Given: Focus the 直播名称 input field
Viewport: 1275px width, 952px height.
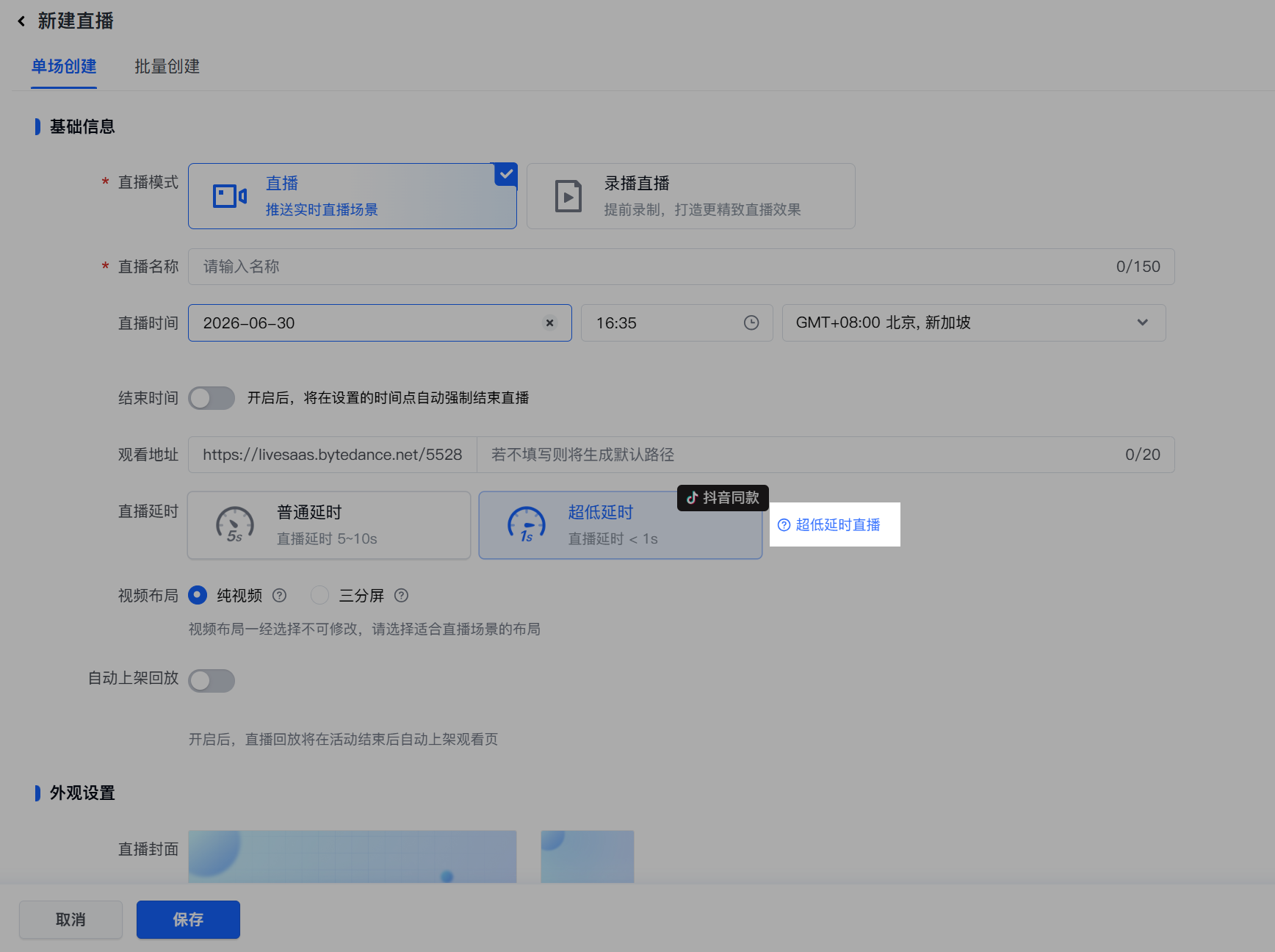Looking at the screenshot, I should point(682,267).
